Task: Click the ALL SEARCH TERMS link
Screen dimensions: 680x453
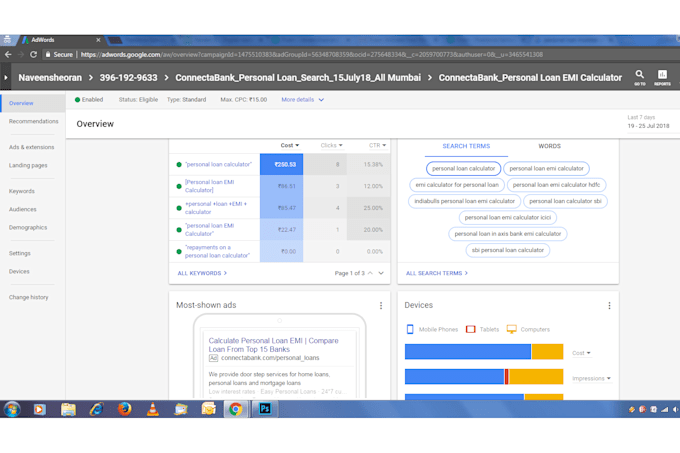Action: tap(437, 273)
